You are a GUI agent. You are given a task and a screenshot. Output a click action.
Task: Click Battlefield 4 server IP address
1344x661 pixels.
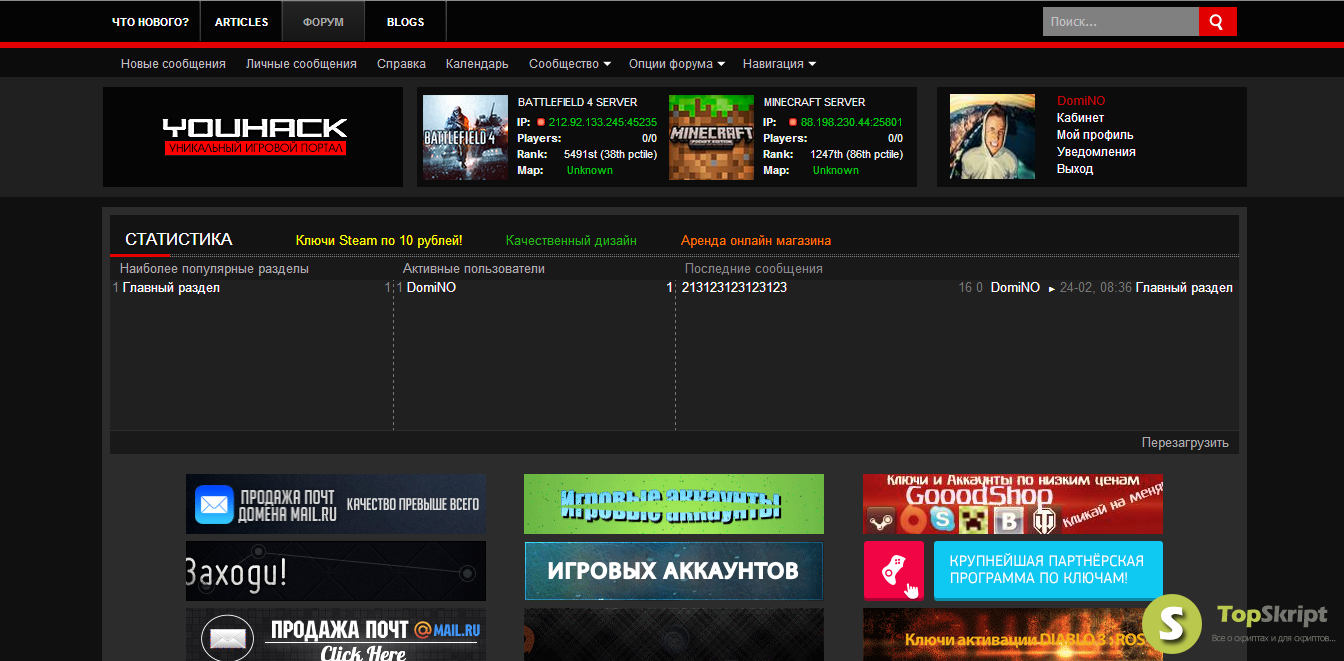(602, 122)
